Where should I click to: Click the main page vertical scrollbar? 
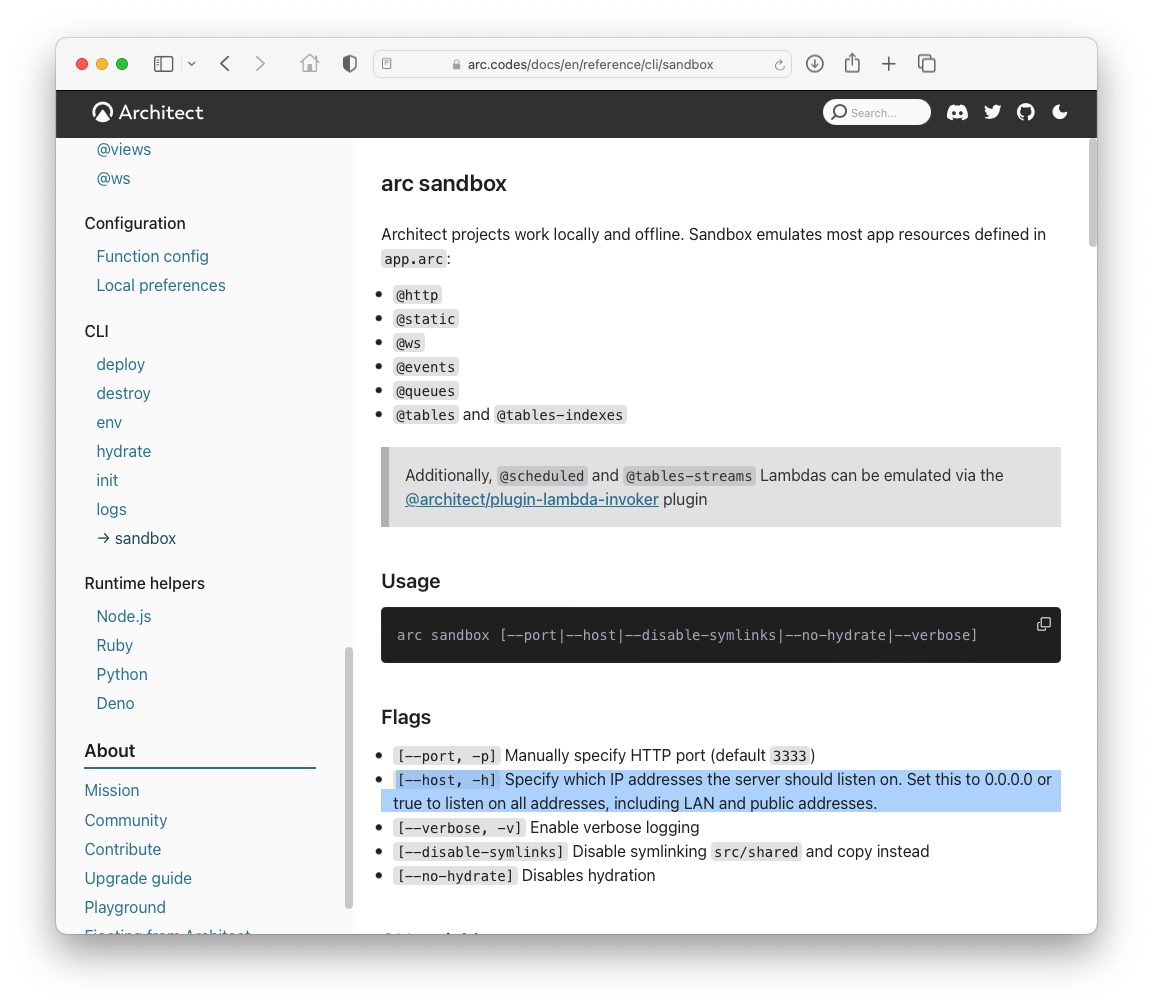[x=1093, y=193]
